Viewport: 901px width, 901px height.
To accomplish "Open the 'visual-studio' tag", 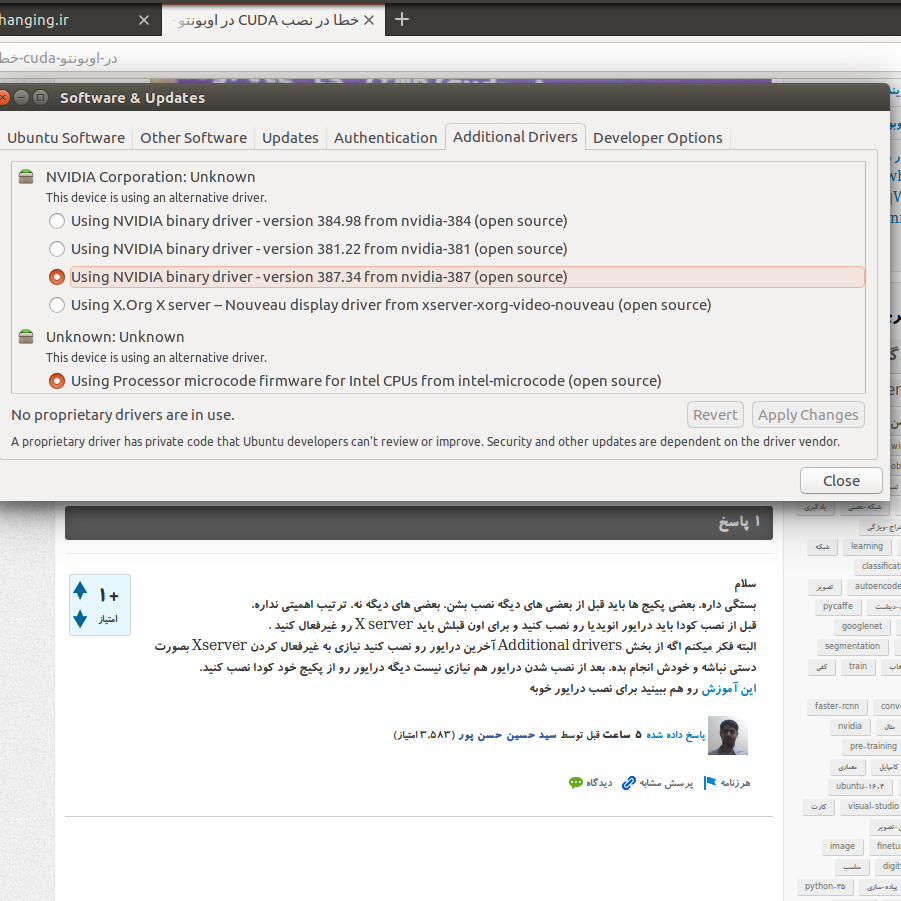I will coord(873,806).
